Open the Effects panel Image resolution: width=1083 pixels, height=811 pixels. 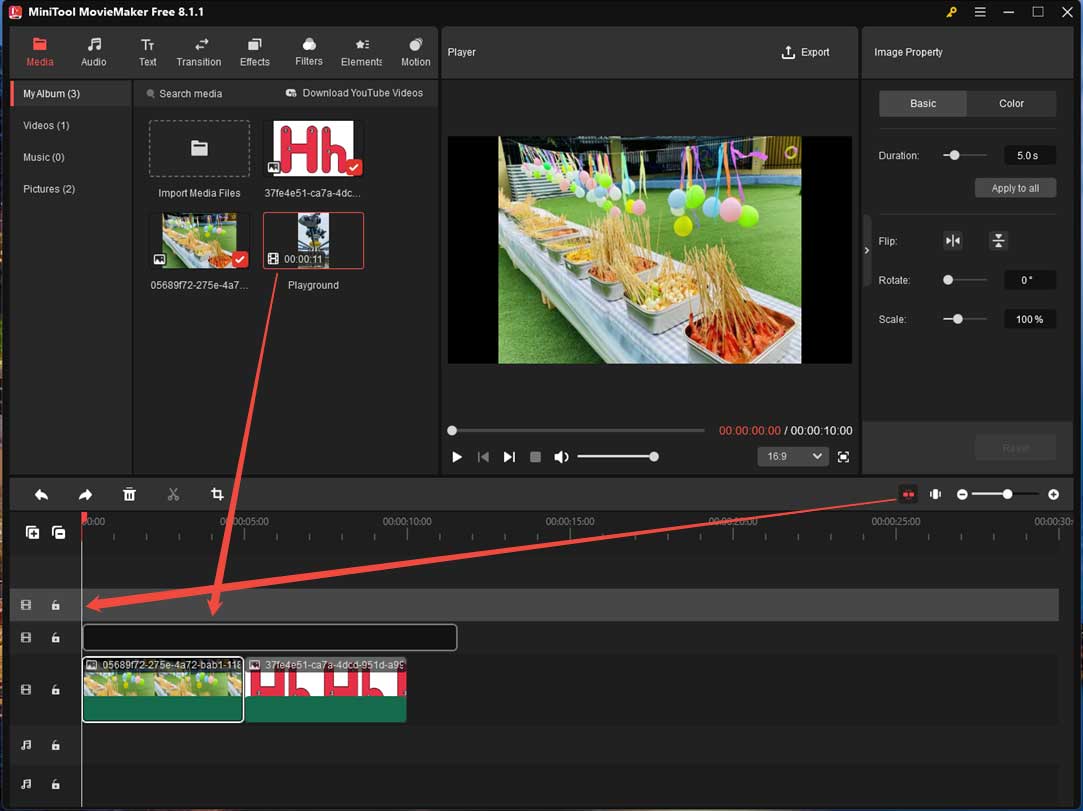pos(254,52)
